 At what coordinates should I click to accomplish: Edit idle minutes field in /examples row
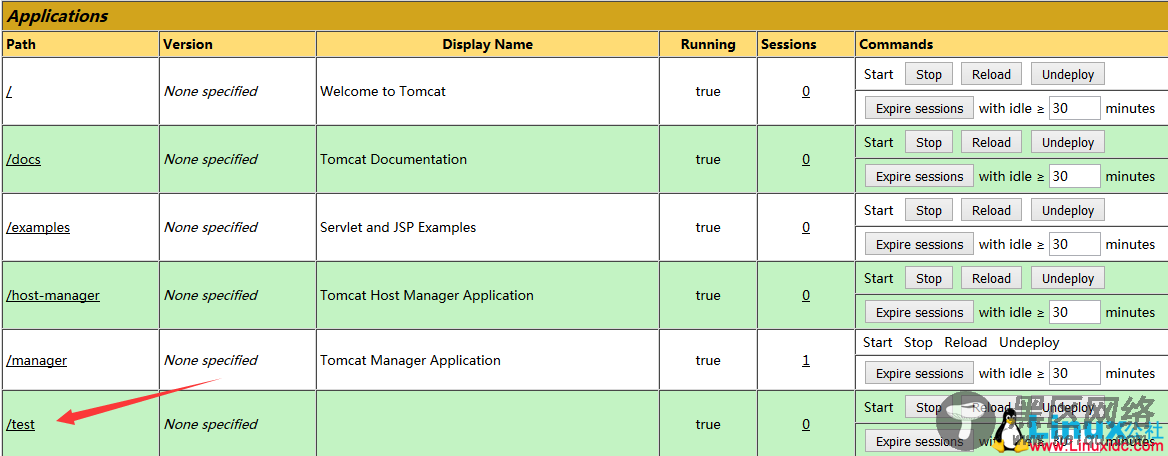point(1075,244)
